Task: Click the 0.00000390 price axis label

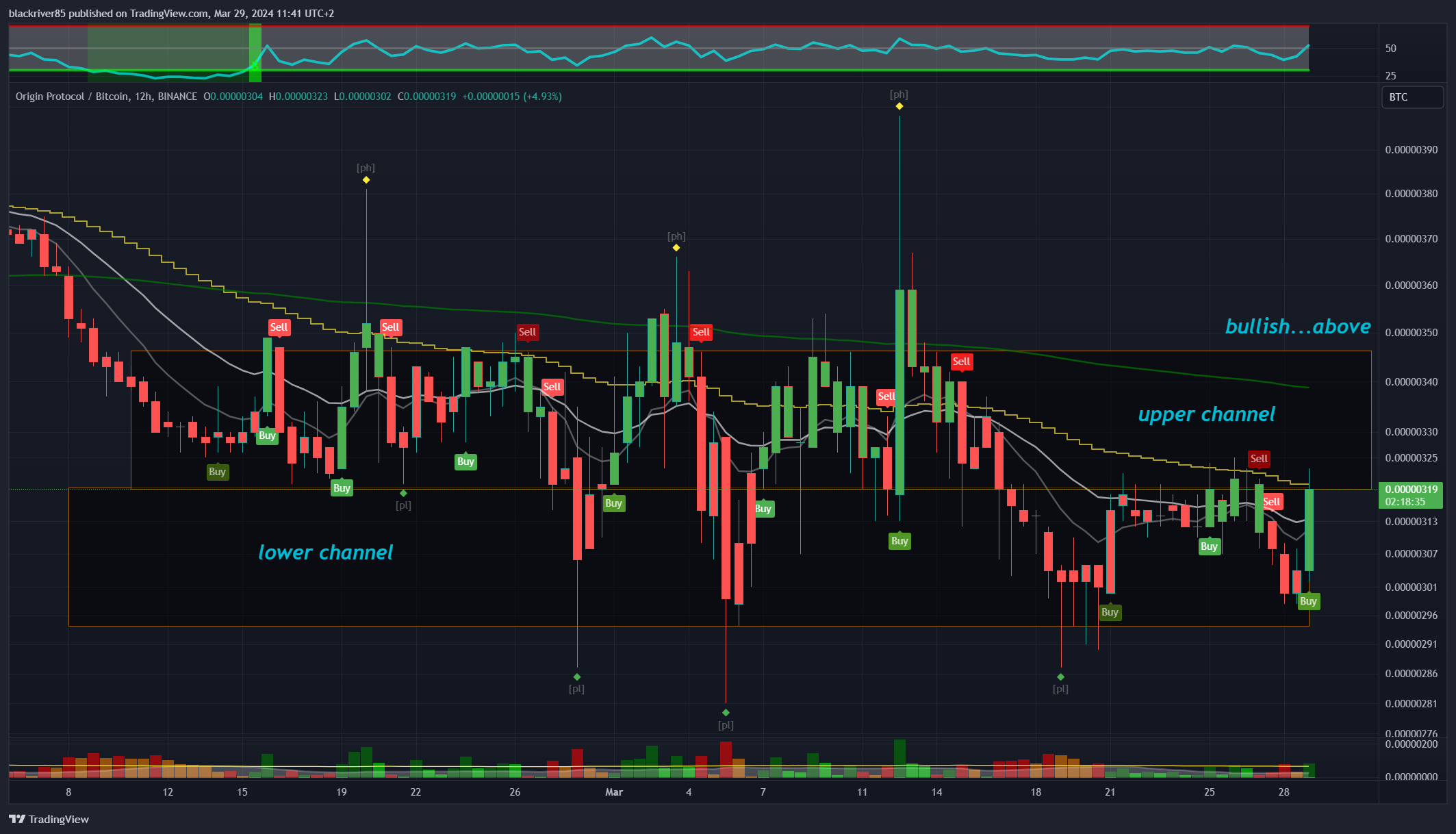Action: click(1412, 150)
